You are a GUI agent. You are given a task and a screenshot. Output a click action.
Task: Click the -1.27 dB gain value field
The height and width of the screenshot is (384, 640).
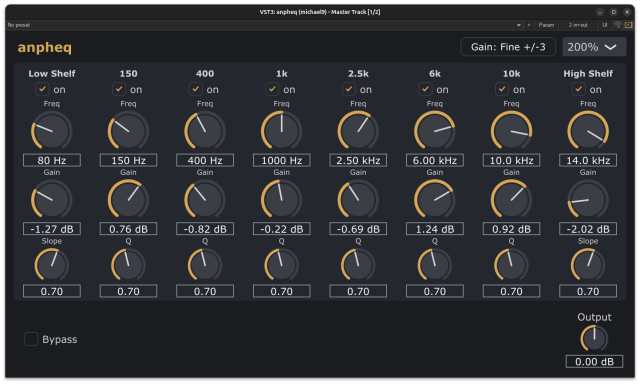[52, 229]
